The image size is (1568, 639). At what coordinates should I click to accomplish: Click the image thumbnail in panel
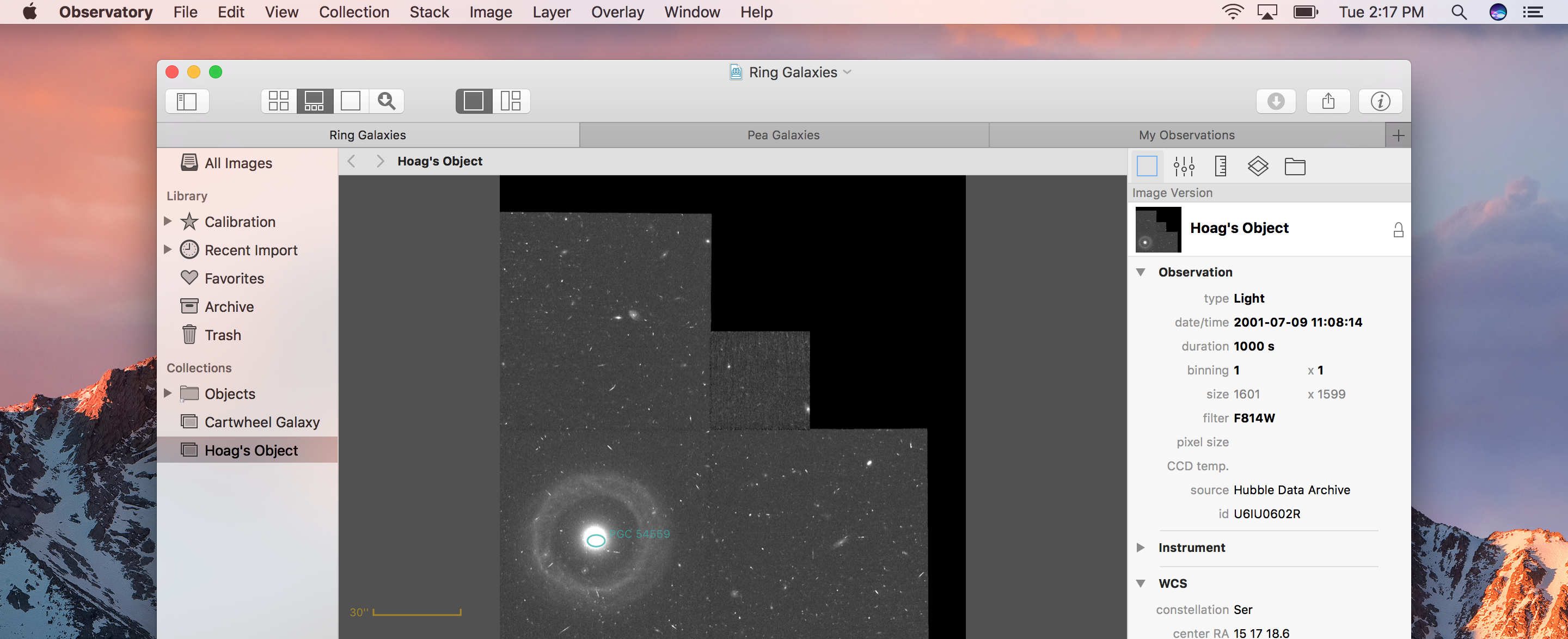[x=1156, y=229]
